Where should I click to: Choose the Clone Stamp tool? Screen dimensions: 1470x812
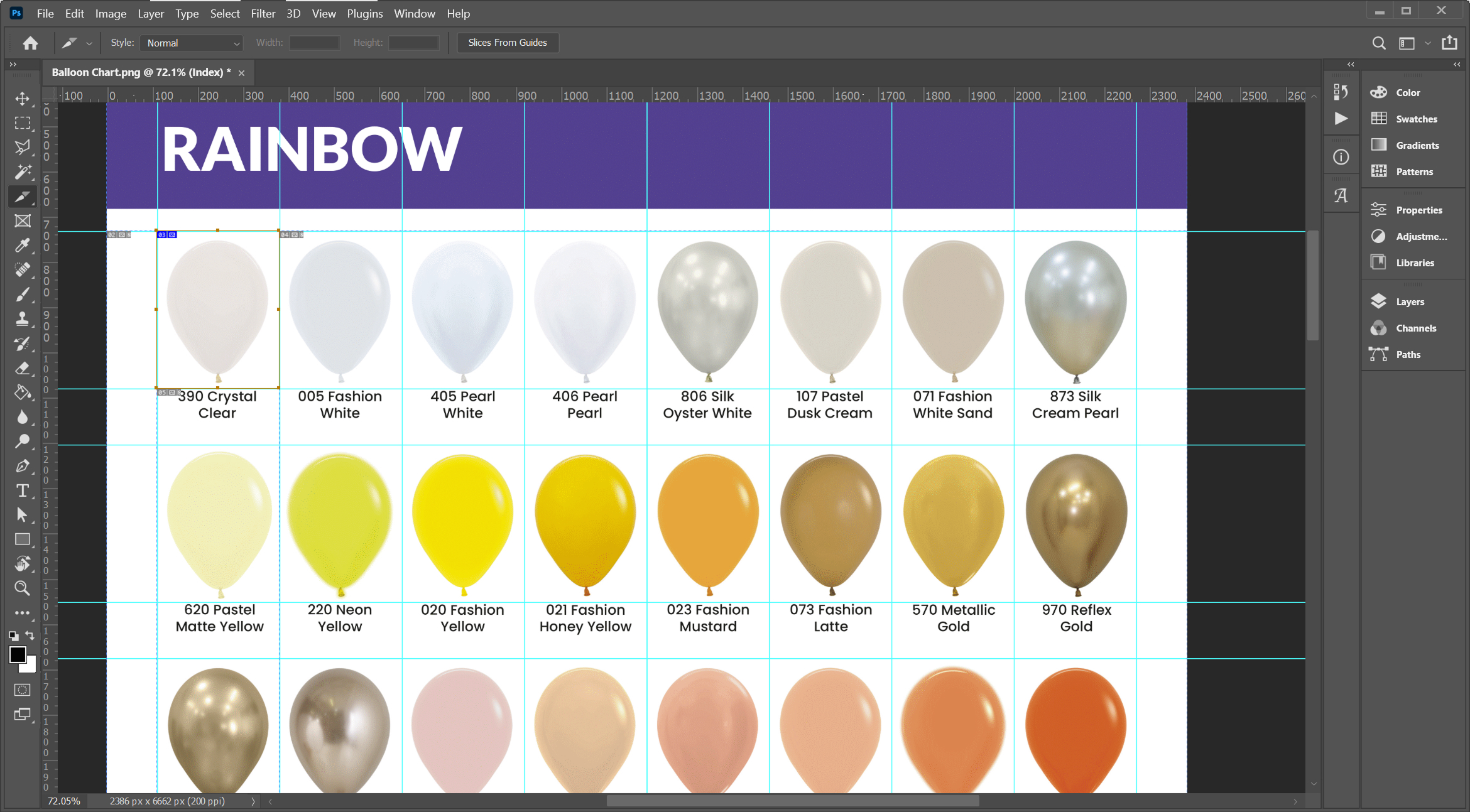(x=23, y=319)
